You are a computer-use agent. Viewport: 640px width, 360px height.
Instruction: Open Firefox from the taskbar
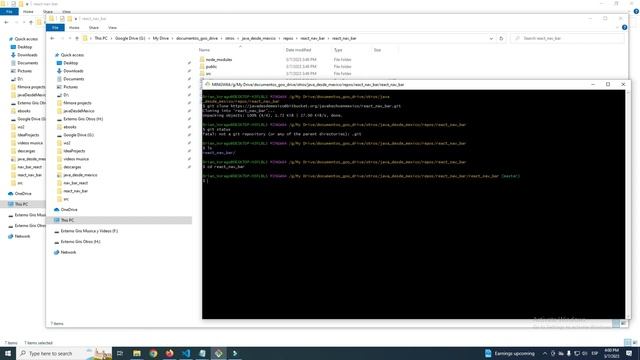click(169, 353)
